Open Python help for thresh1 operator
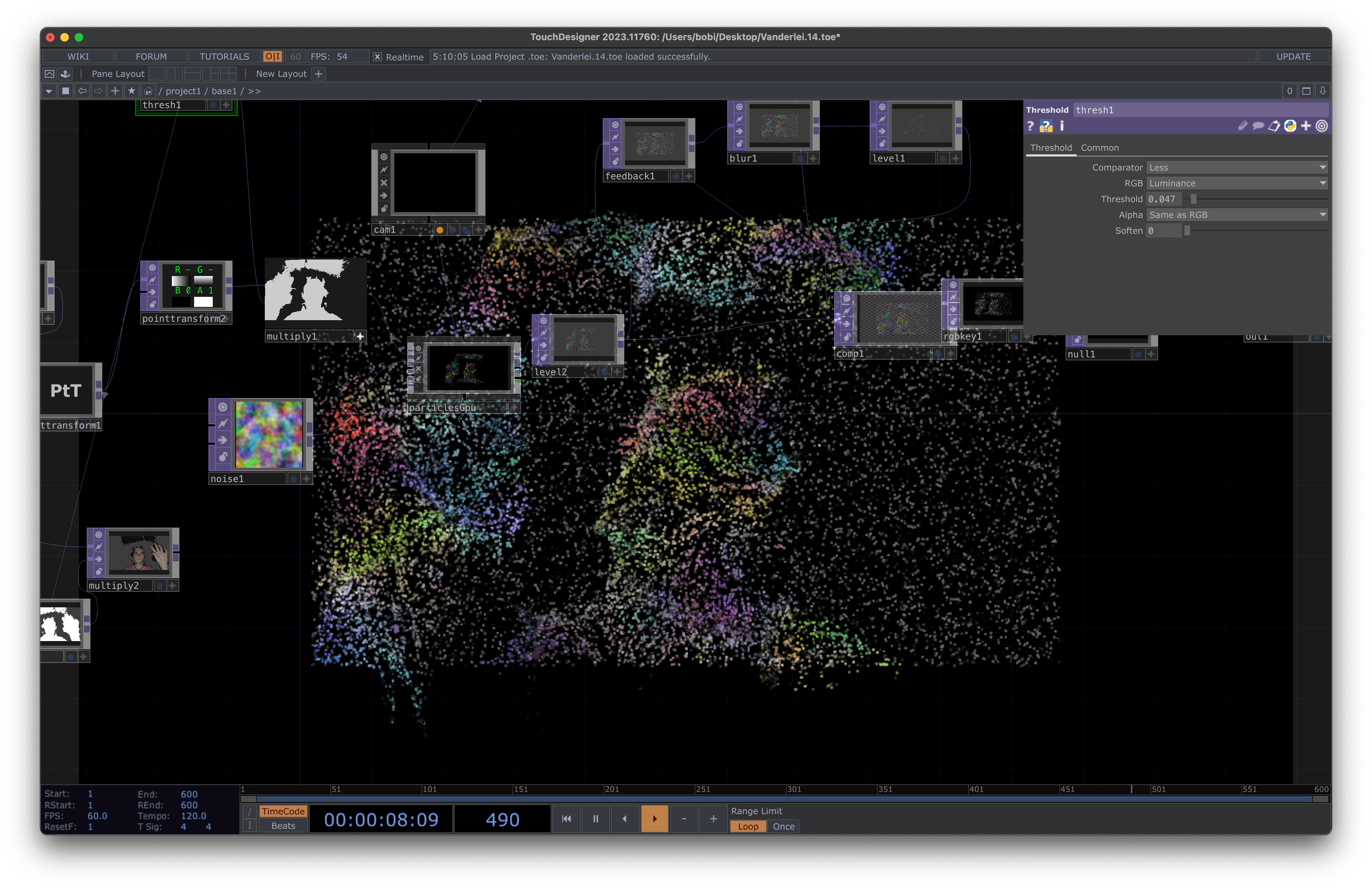 pyautogui.click(x=1047, y=126)
